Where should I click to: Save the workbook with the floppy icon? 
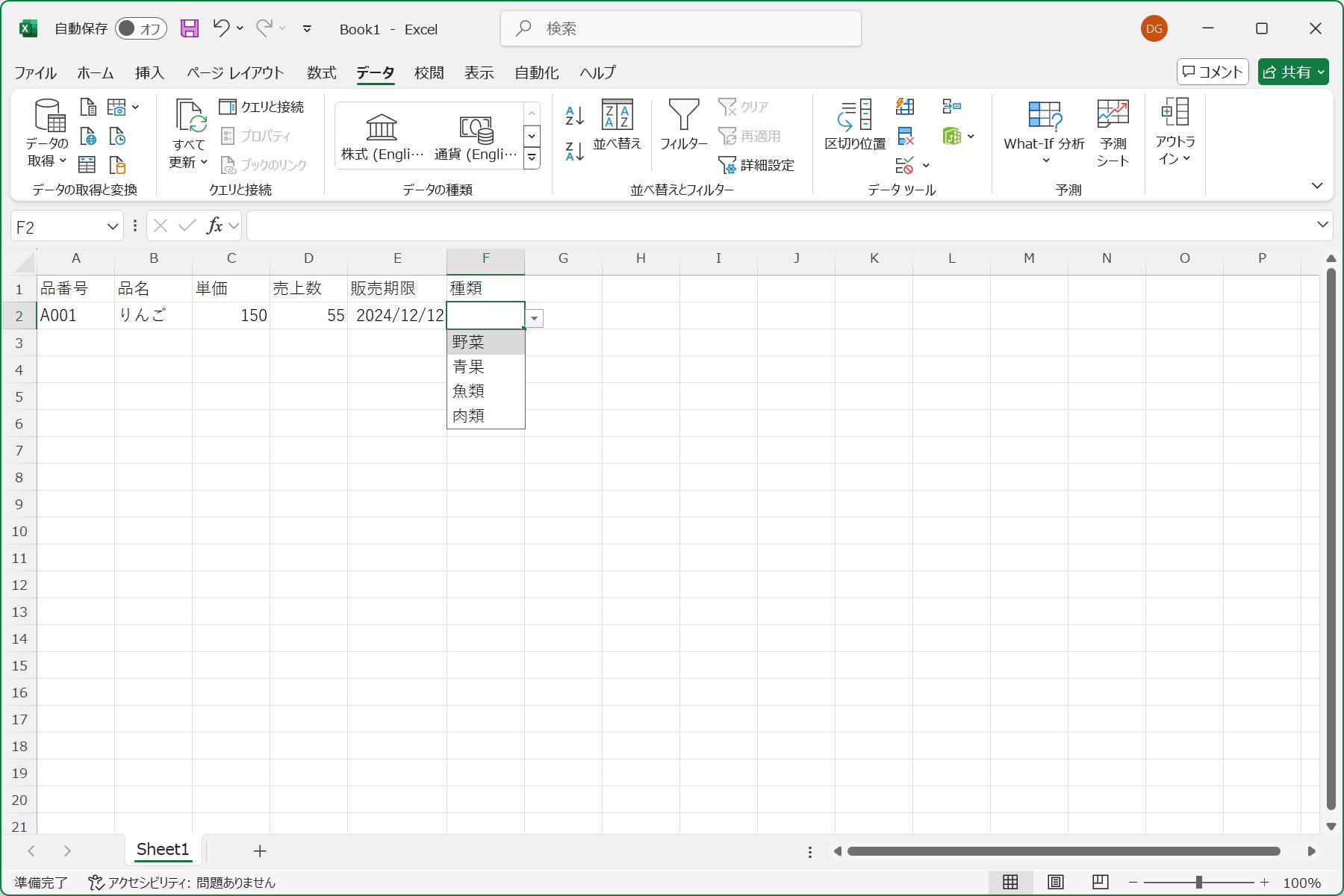190,28
